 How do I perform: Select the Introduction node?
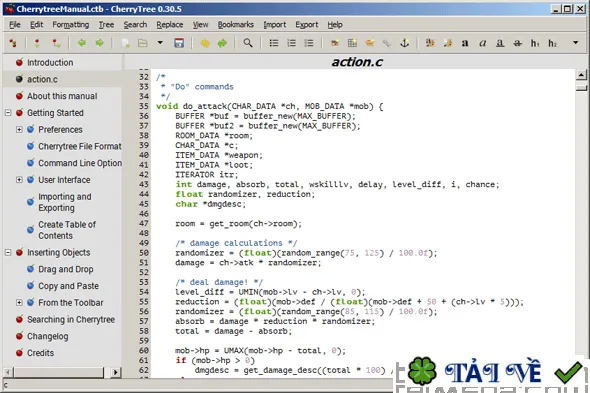(50, 62)
